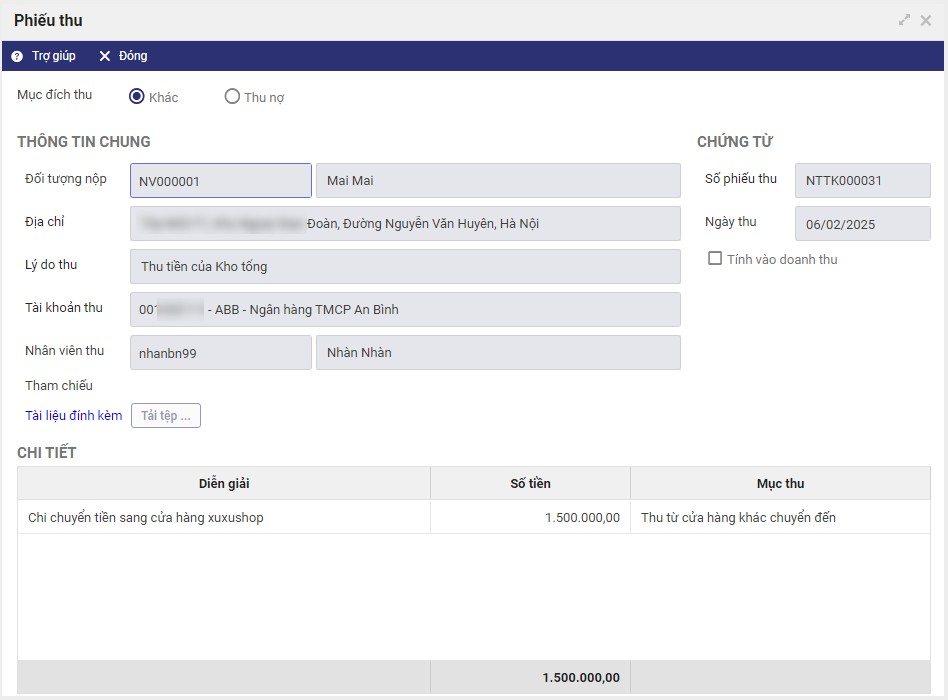Select the Khác radio option
The height and width of the screenshot is (700, 948).
pyautogui.click(x=137, y=97)
